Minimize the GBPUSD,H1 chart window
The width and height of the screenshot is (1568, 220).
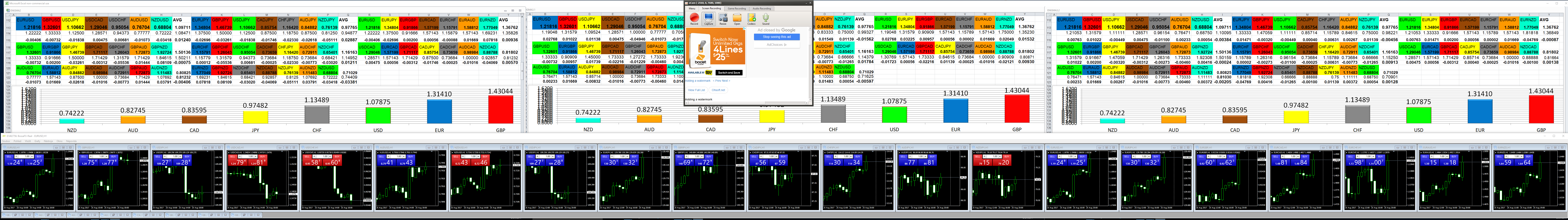pos(131,148)
